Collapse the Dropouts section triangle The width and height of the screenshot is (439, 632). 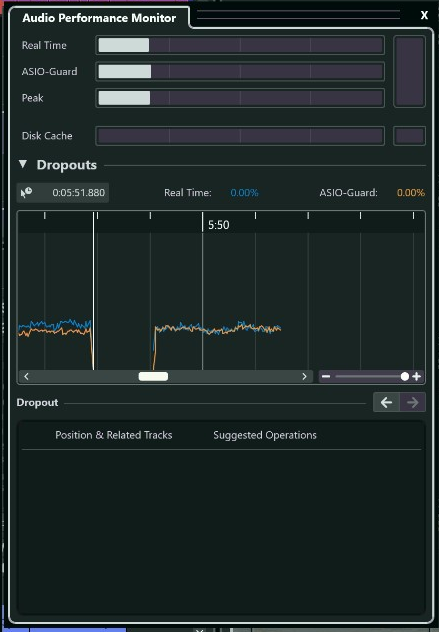[23, 164]
